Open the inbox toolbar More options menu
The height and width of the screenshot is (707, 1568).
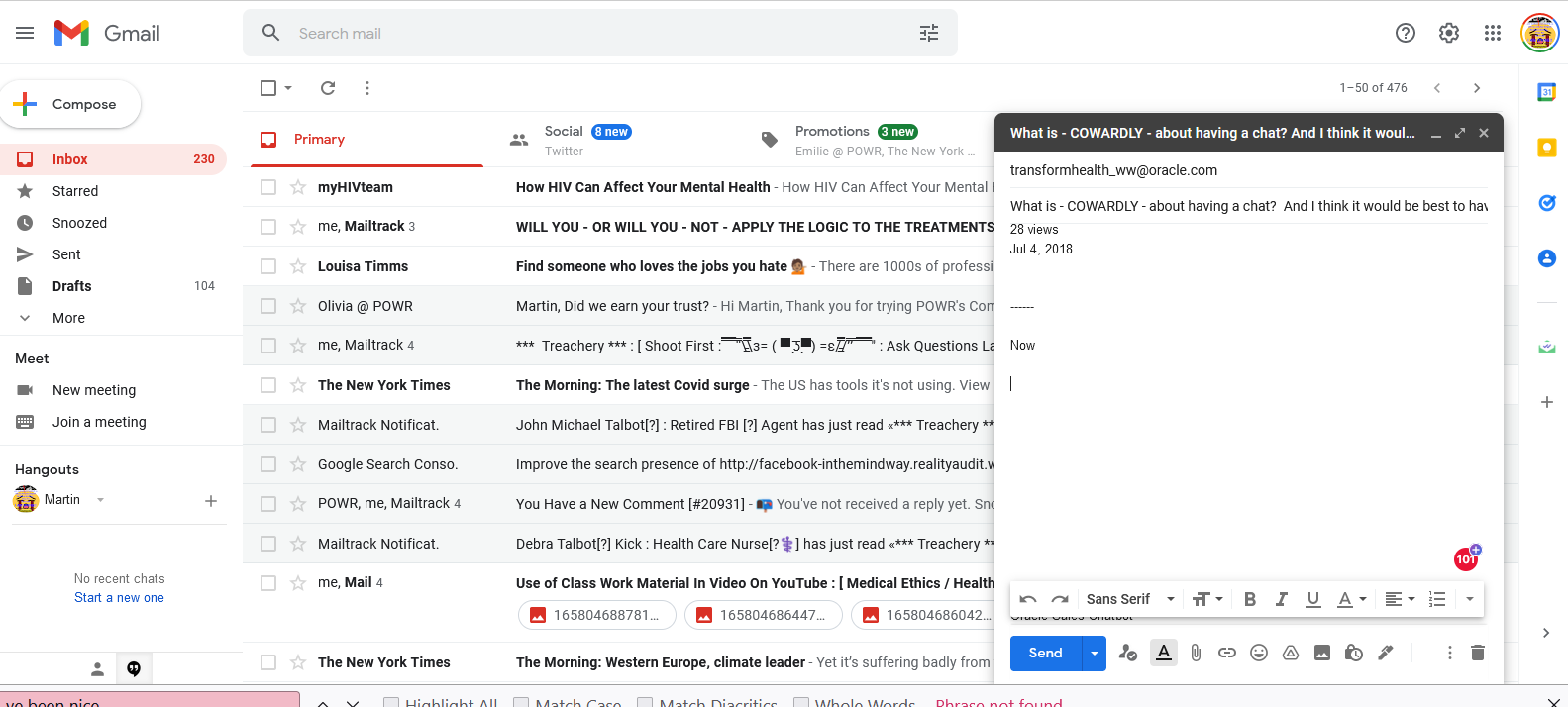[367, 88]
